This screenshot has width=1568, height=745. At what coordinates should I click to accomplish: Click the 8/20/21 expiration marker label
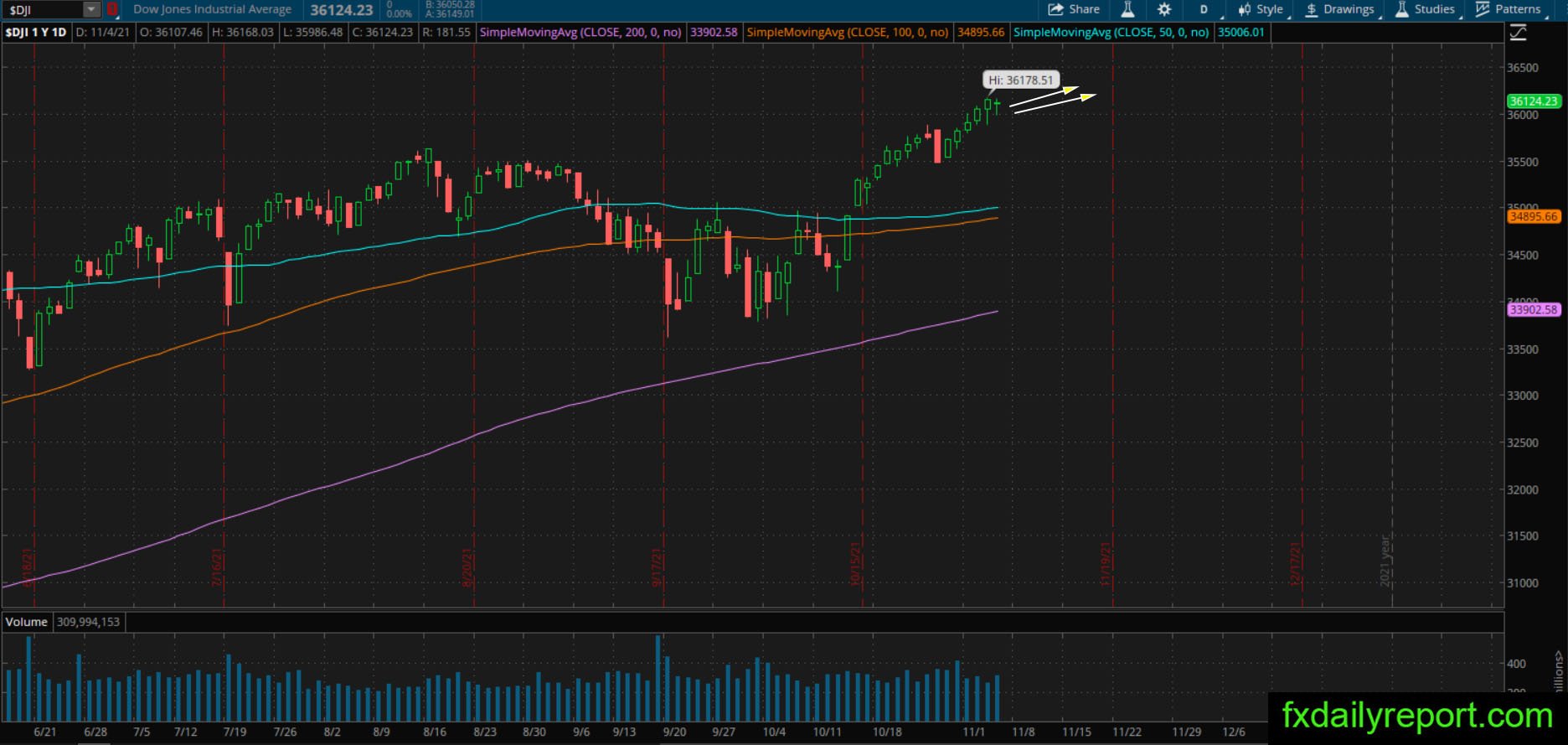[x=467, y=568]
